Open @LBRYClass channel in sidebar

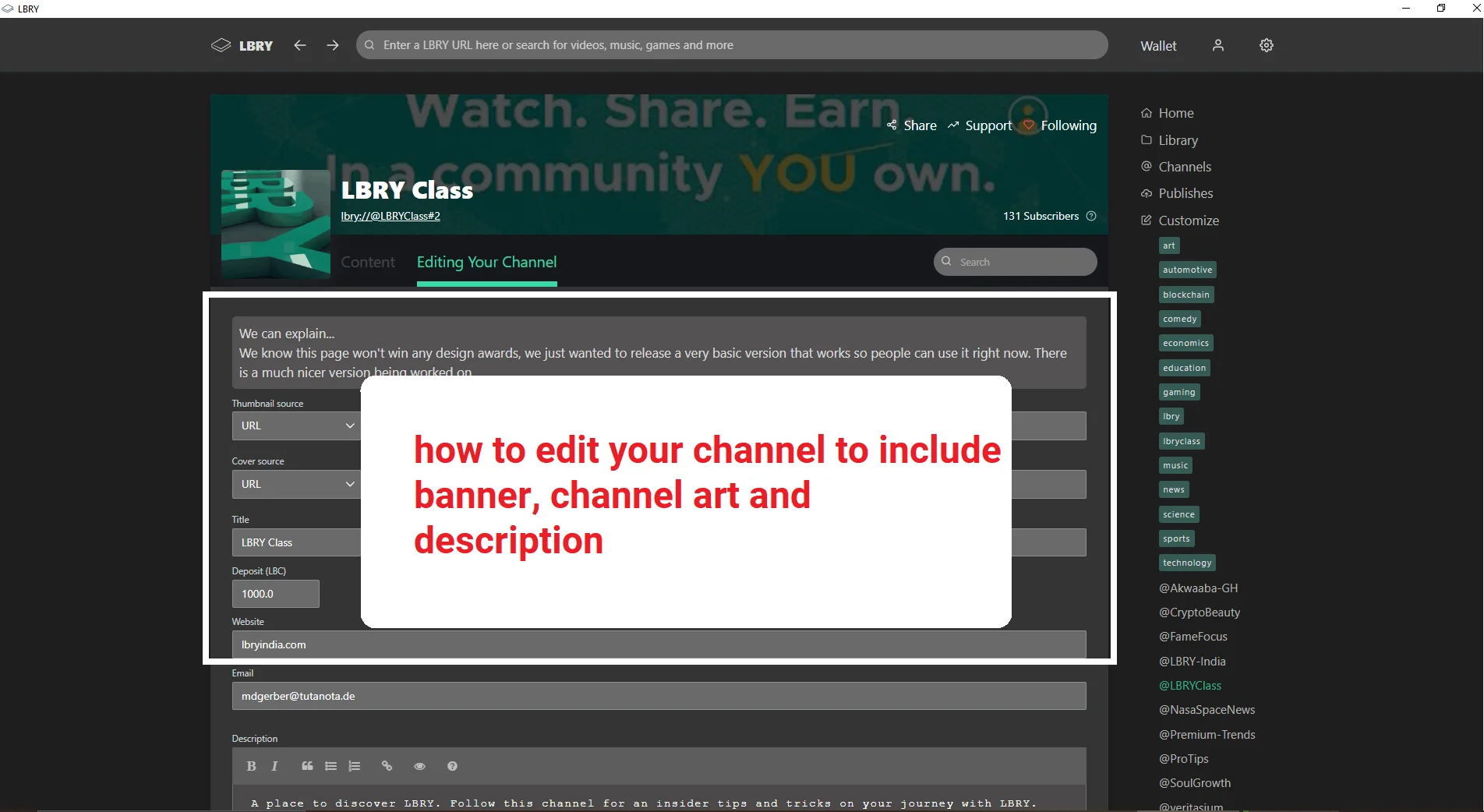[1190, 686]
